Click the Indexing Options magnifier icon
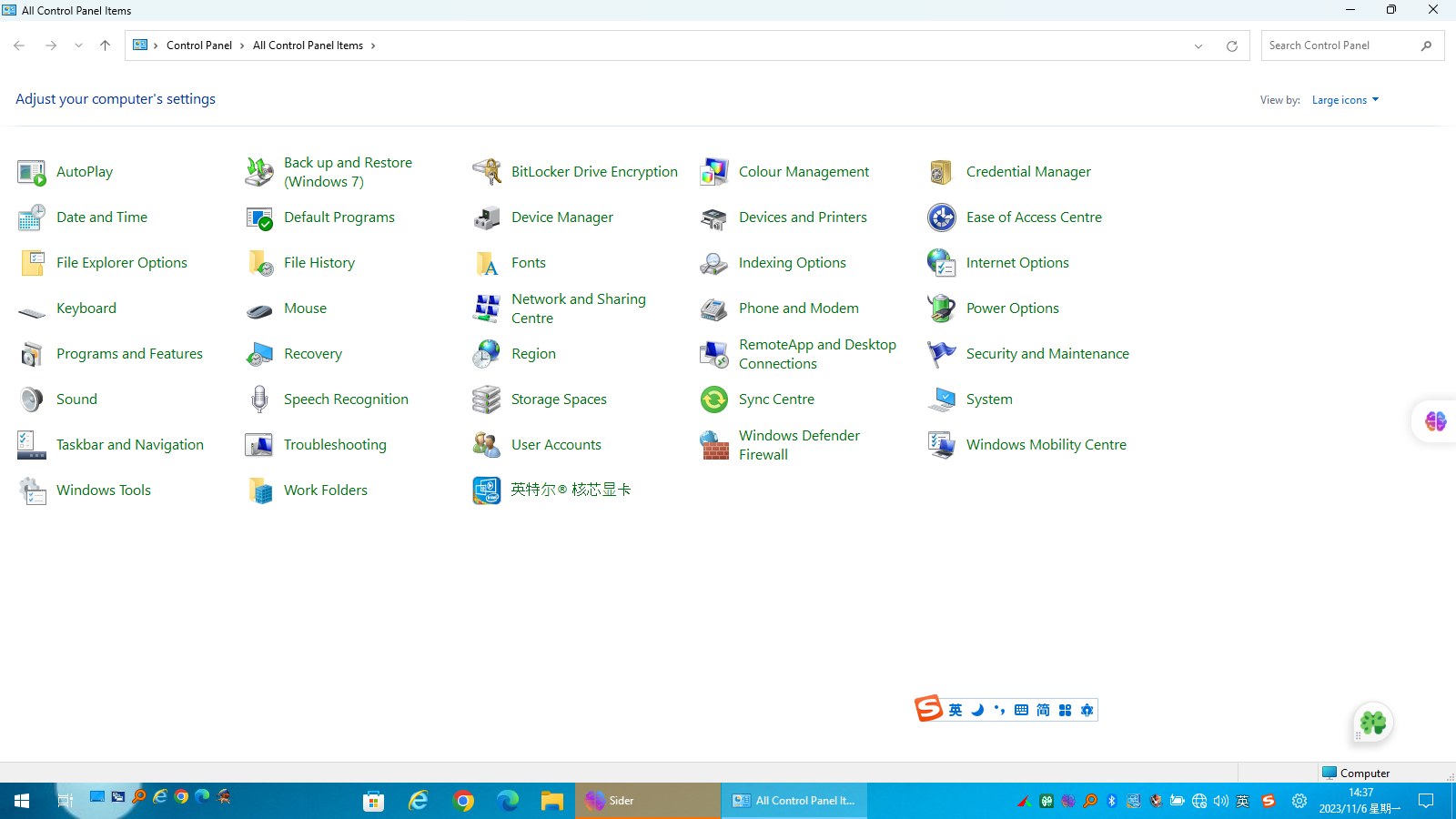 [714, 263]
